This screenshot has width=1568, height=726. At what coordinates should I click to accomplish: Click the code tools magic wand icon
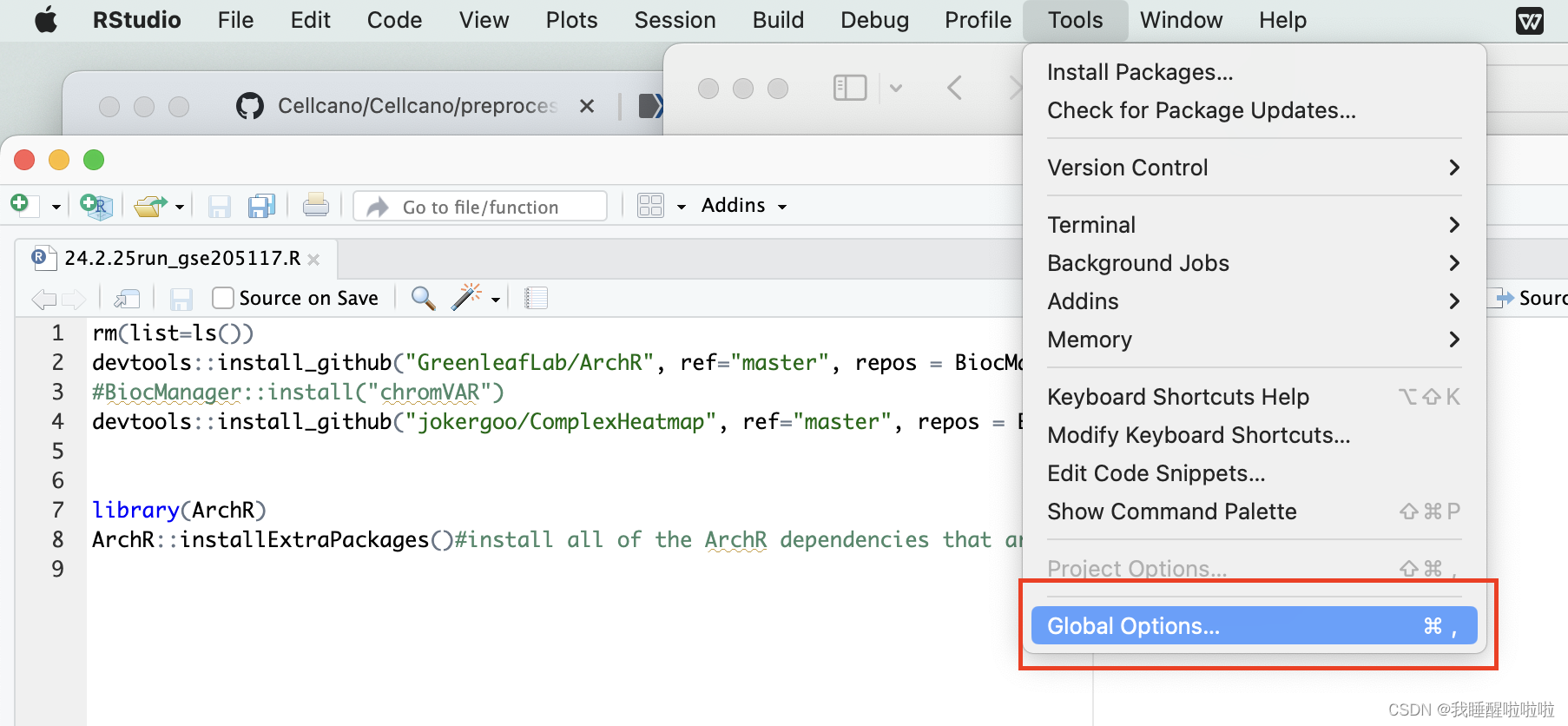(x=466, y=297)
